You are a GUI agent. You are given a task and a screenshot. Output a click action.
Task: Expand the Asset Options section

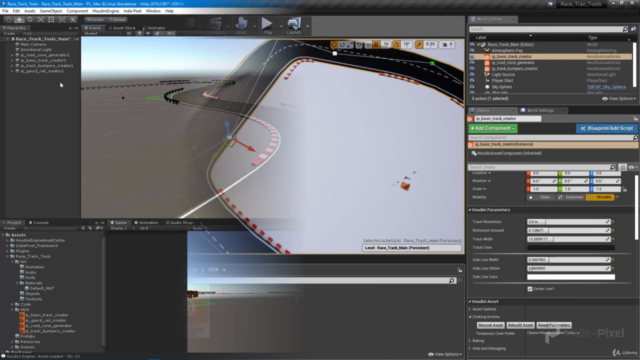470,309
